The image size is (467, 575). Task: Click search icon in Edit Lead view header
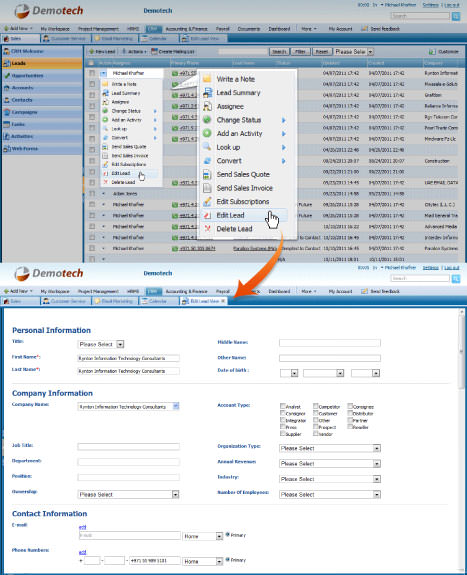pos(456,279)
